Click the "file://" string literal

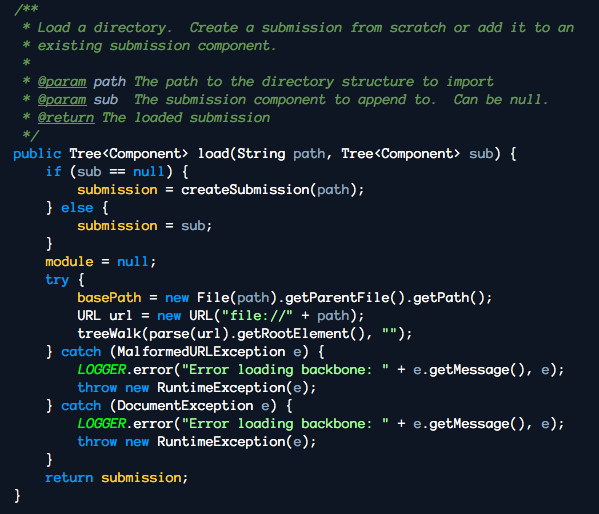click(x=257, y=316)
